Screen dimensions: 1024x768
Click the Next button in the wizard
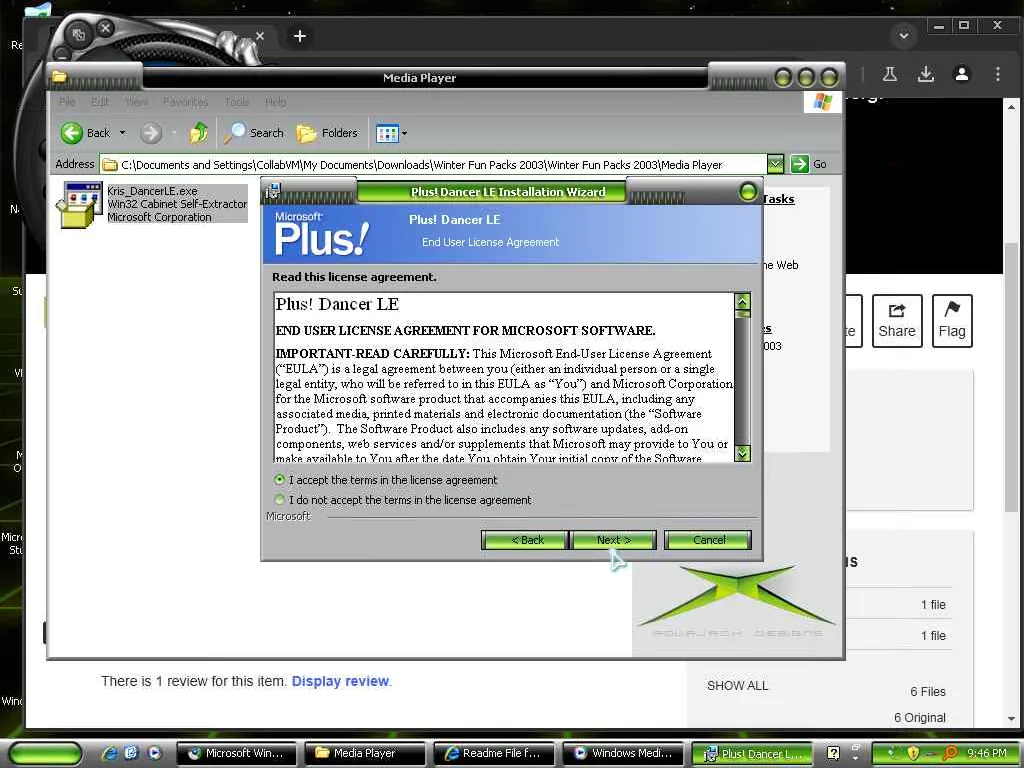point(614,540)
